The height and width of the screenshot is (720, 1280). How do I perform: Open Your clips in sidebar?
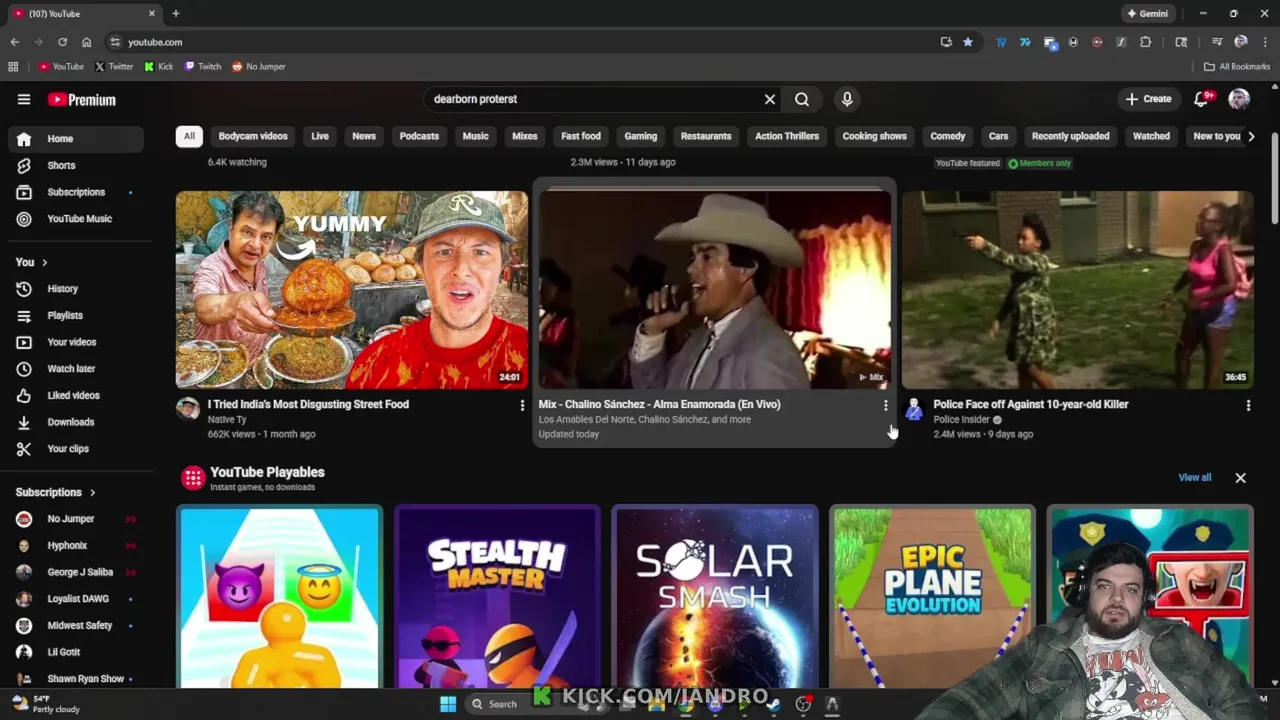[x=76, y=448]
